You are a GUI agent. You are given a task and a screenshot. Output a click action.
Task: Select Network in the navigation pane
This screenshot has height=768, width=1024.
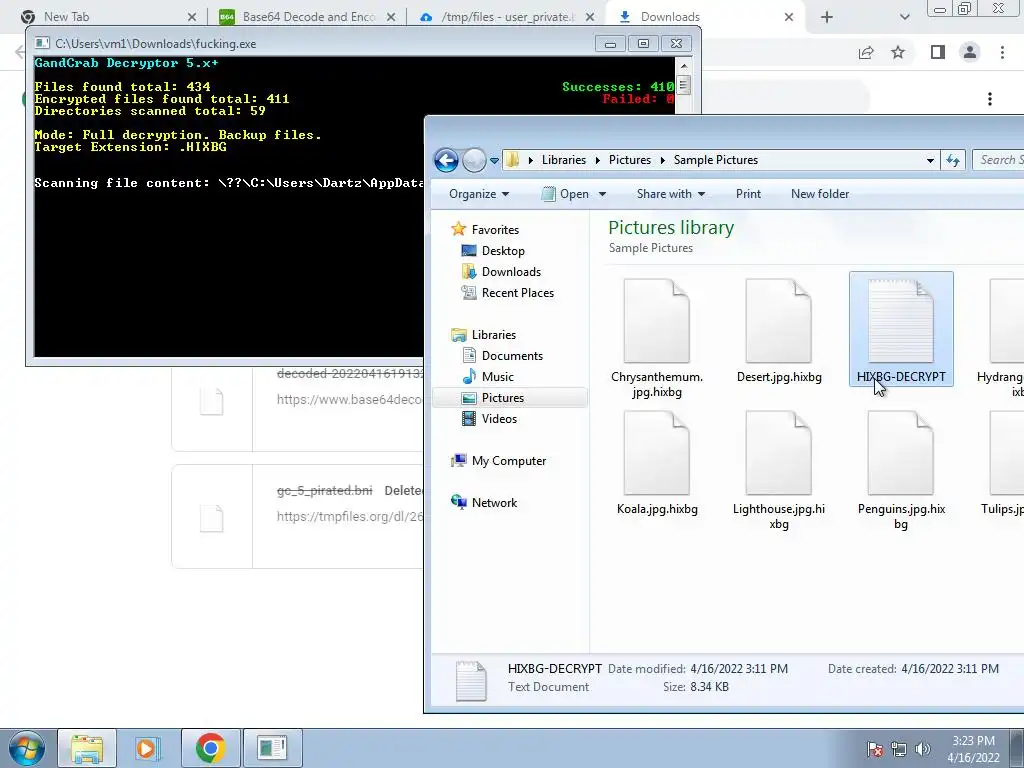484,503
